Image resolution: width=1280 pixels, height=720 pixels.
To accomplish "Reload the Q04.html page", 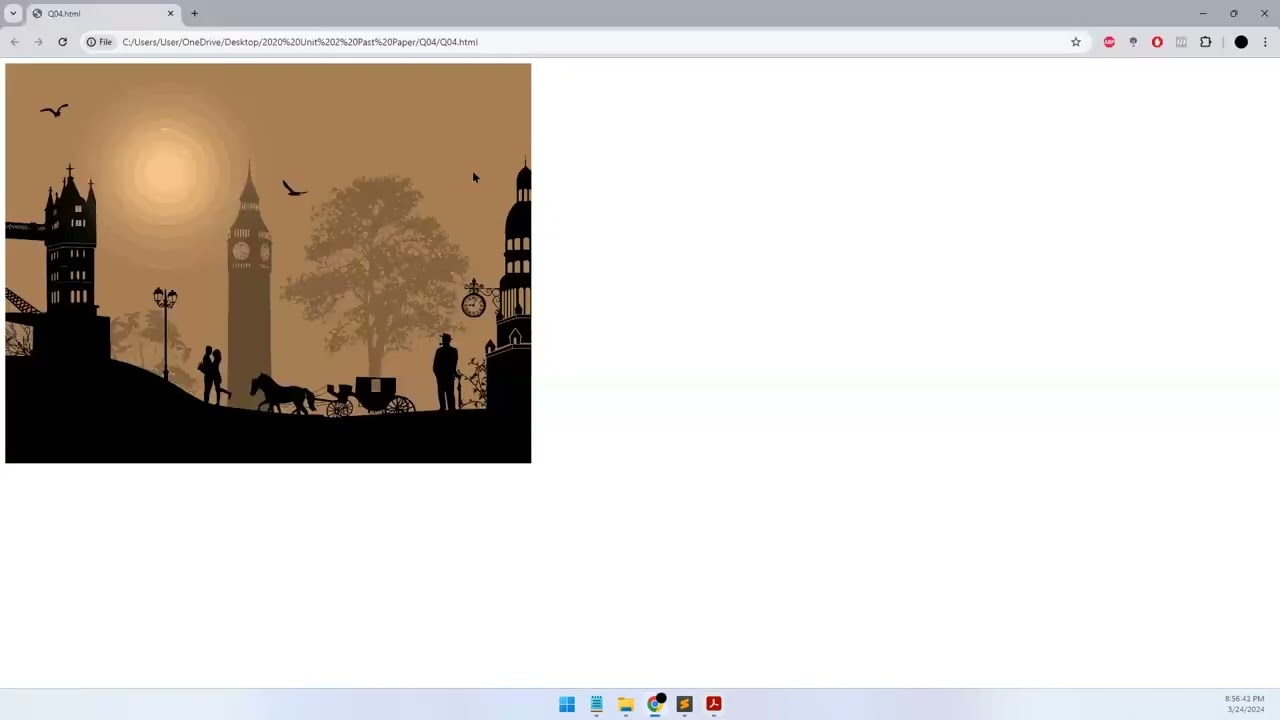I will (x=62, y=42).
